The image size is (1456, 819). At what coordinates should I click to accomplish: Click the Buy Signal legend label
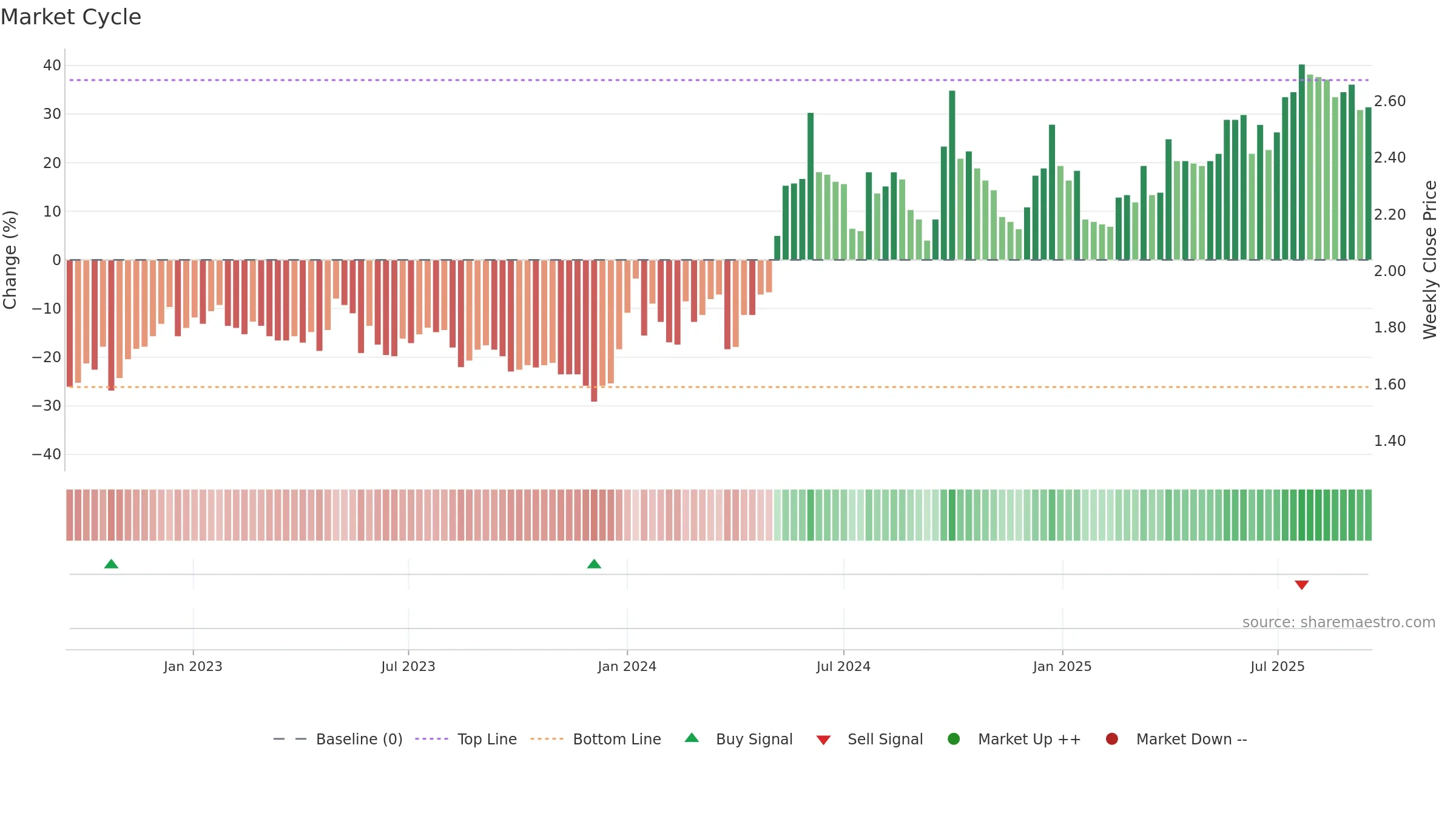click(x=754, y=739)
